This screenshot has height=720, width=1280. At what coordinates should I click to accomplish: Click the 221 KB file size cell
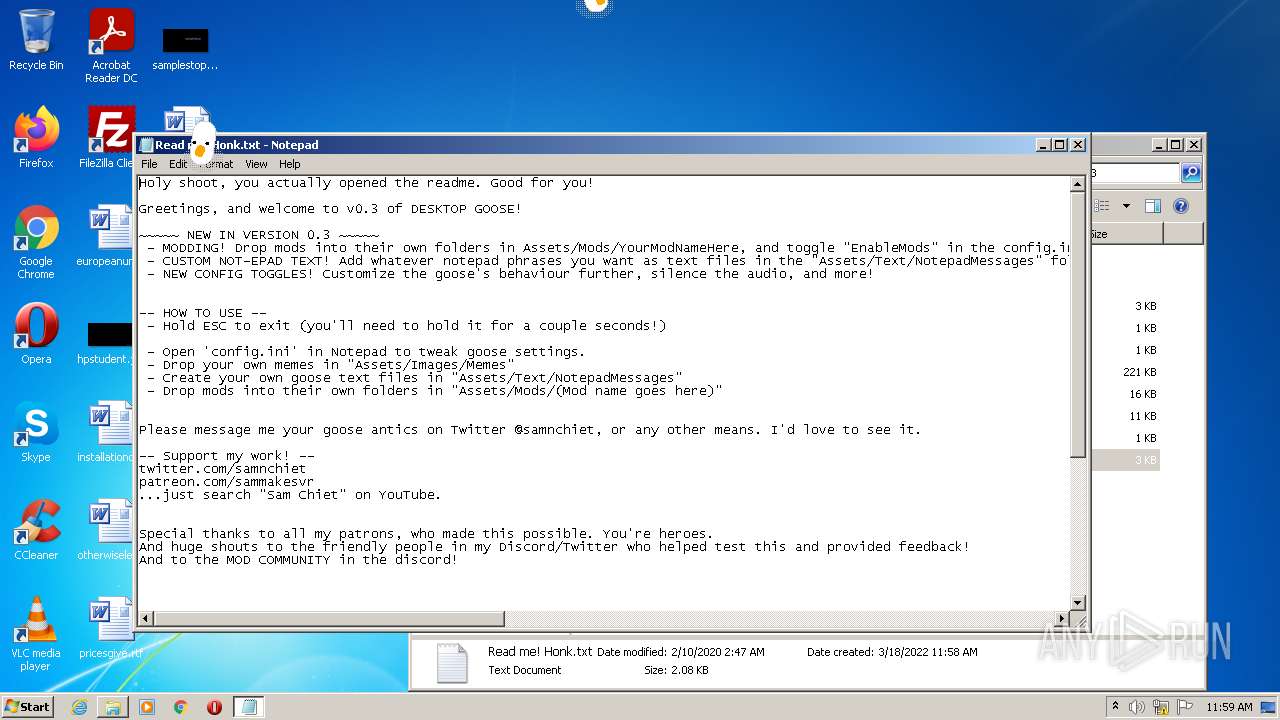(1139, 372)
